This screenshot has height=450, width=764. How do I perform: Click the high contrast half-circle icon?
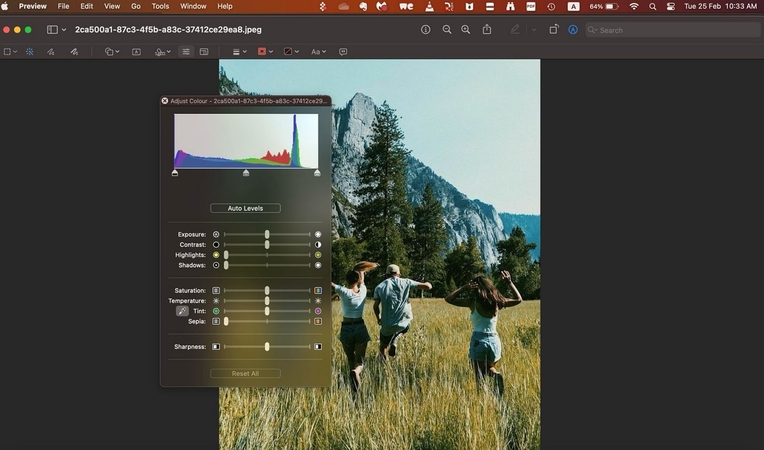point(318,244)
